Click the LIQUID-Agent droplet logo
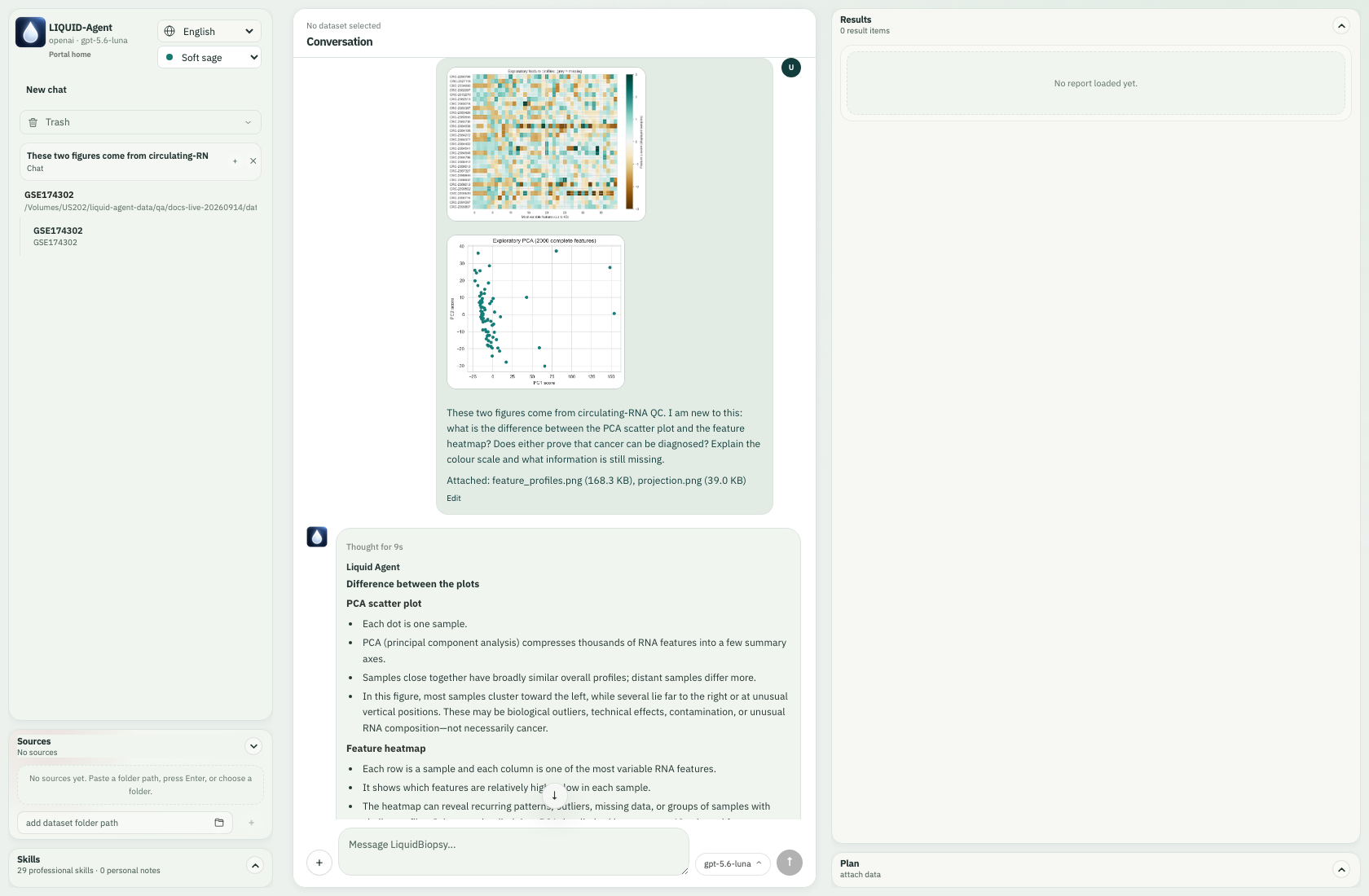Screen dimensions: 1369x896 [30, 33]
